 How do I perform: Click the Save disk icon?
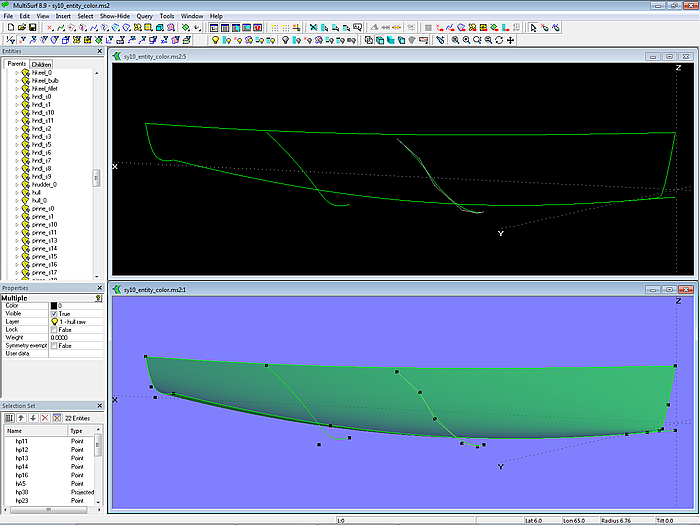(32, 27)
